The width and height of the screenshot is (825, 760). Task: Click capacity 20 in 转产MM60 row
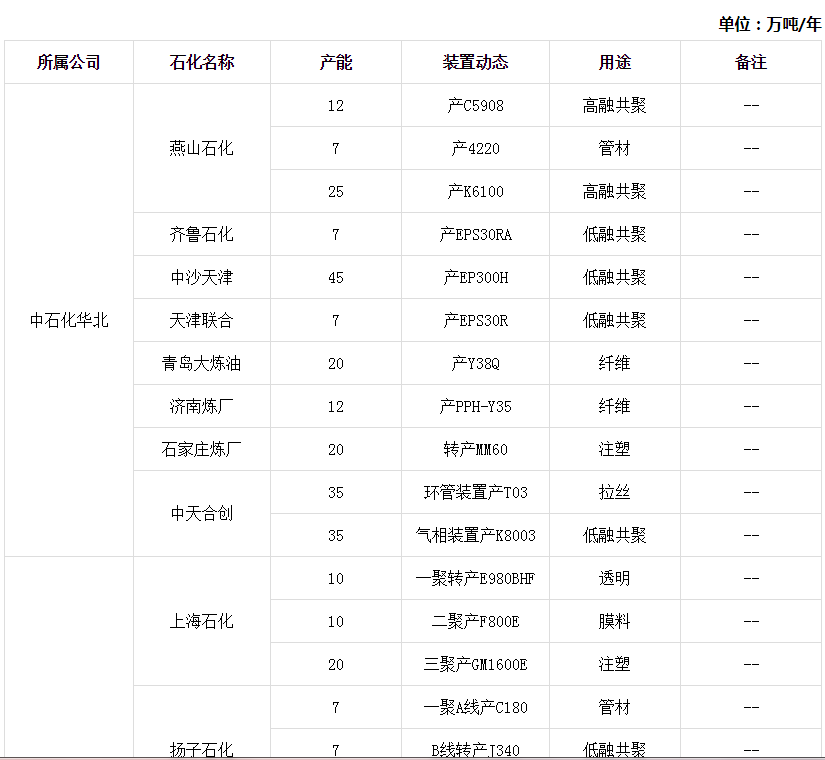[x=336, y=449]
